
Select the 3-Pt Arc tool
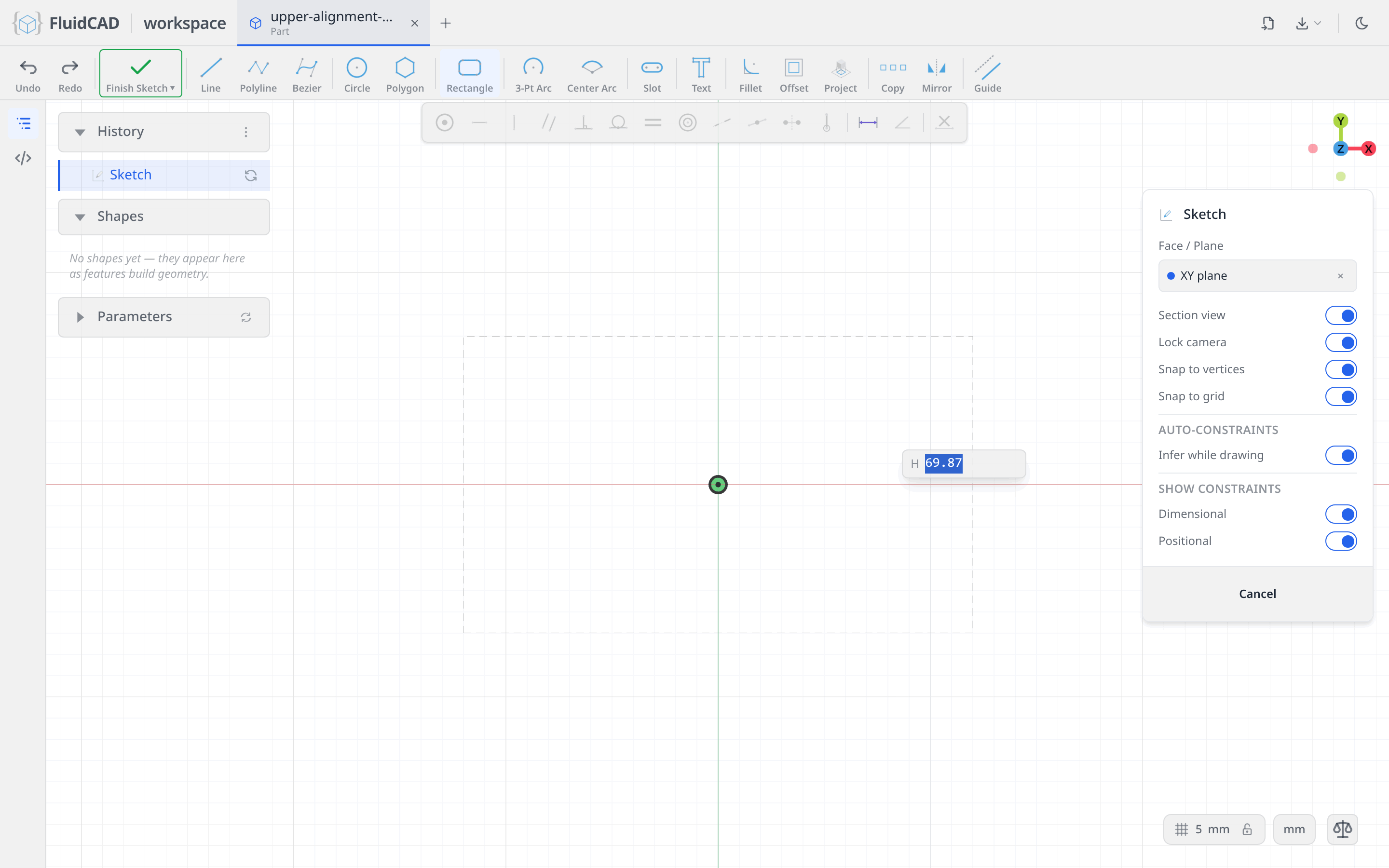coord(533,74)
